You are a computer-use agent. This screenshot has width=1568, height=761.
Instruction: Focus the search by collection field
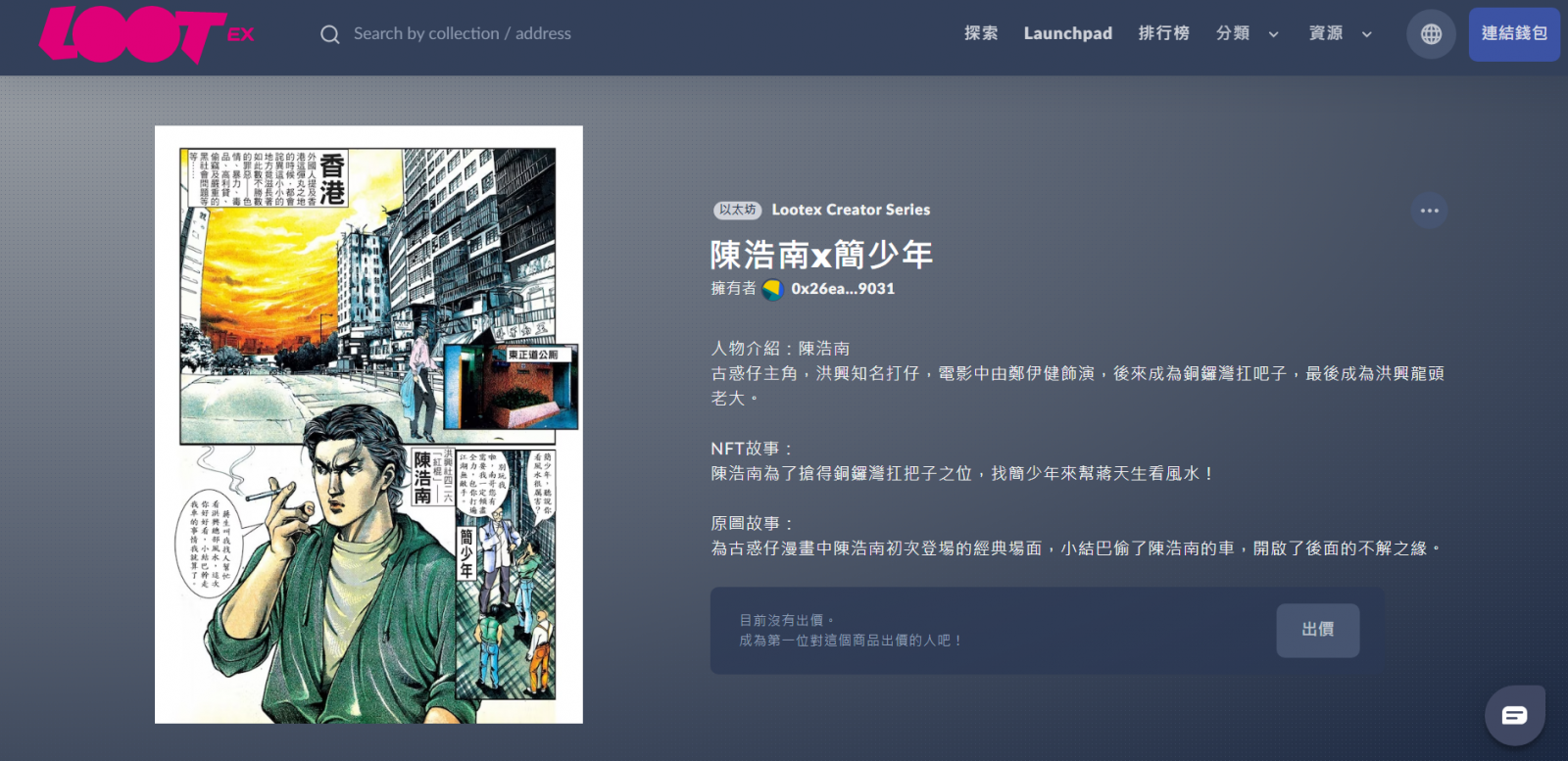click(463, 33)
